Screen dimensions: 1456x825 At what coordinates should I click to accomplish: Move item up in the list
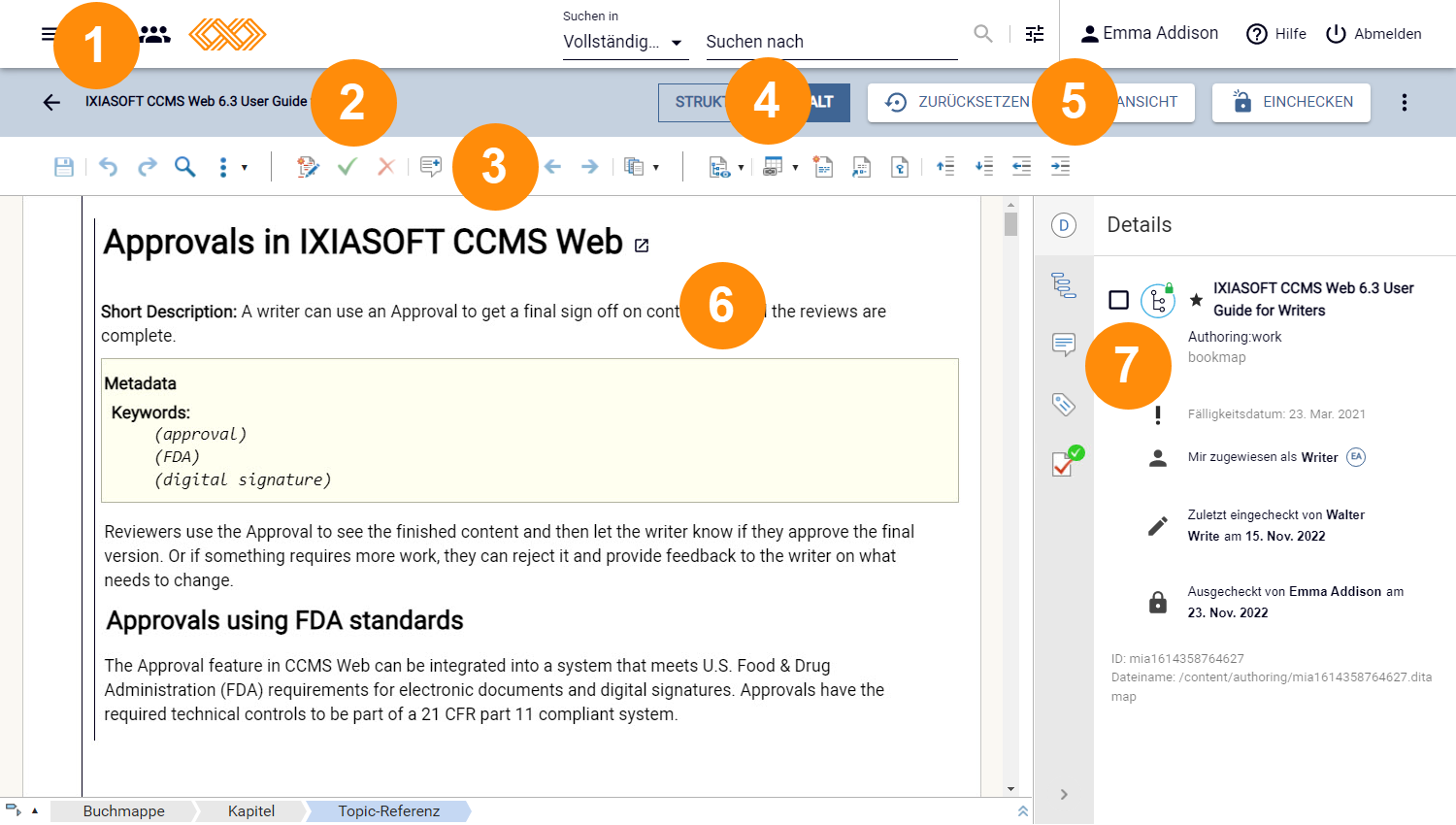tap(944, 167)
